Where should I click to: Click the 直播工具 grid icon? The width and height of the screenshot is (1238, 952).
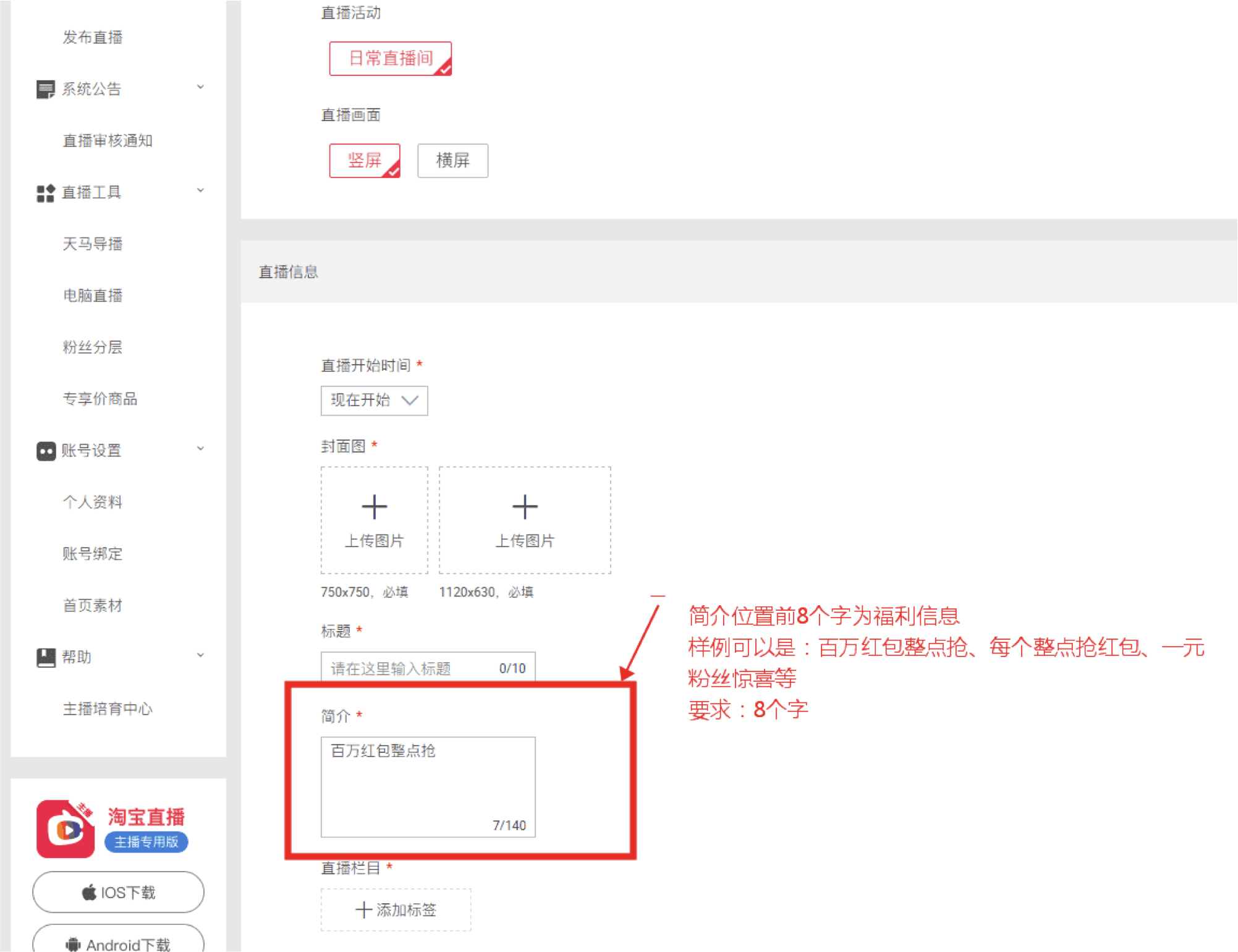[45, 193]
